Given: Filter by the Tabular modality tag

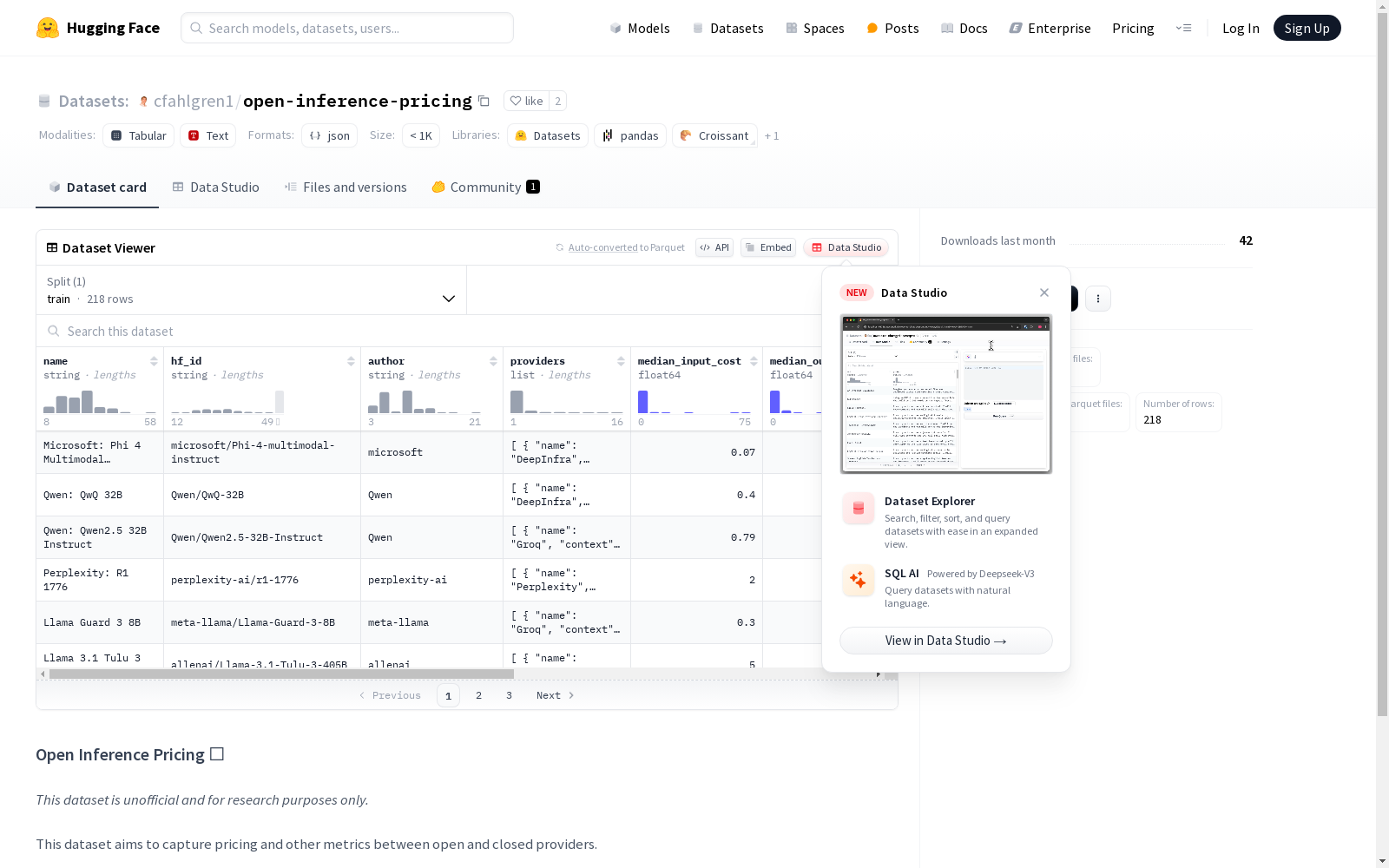Looking at the screenshot, I should pyautogui.click(x=139, y=135).
